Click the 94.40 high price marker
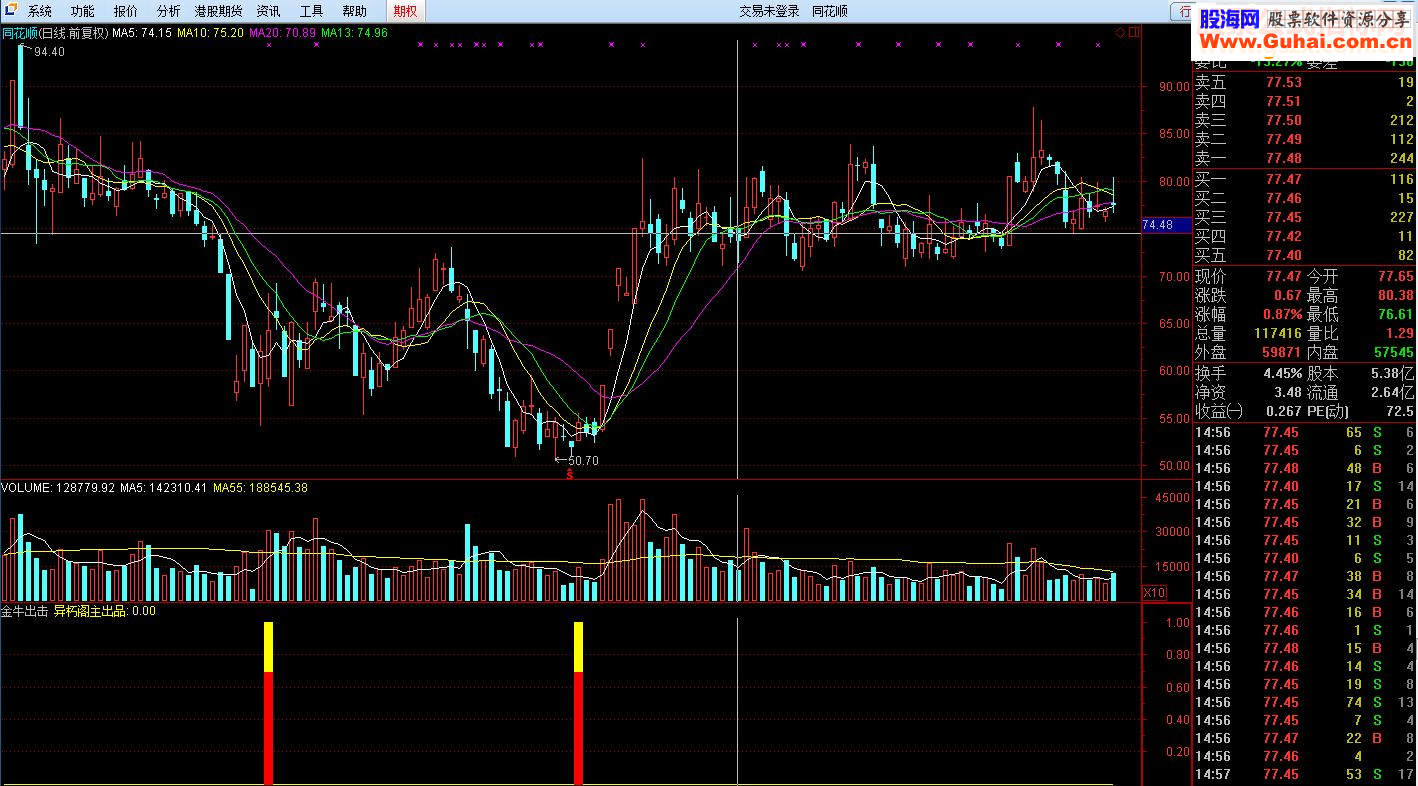This screenshot has height=786, width=1418. pos(49,52)
